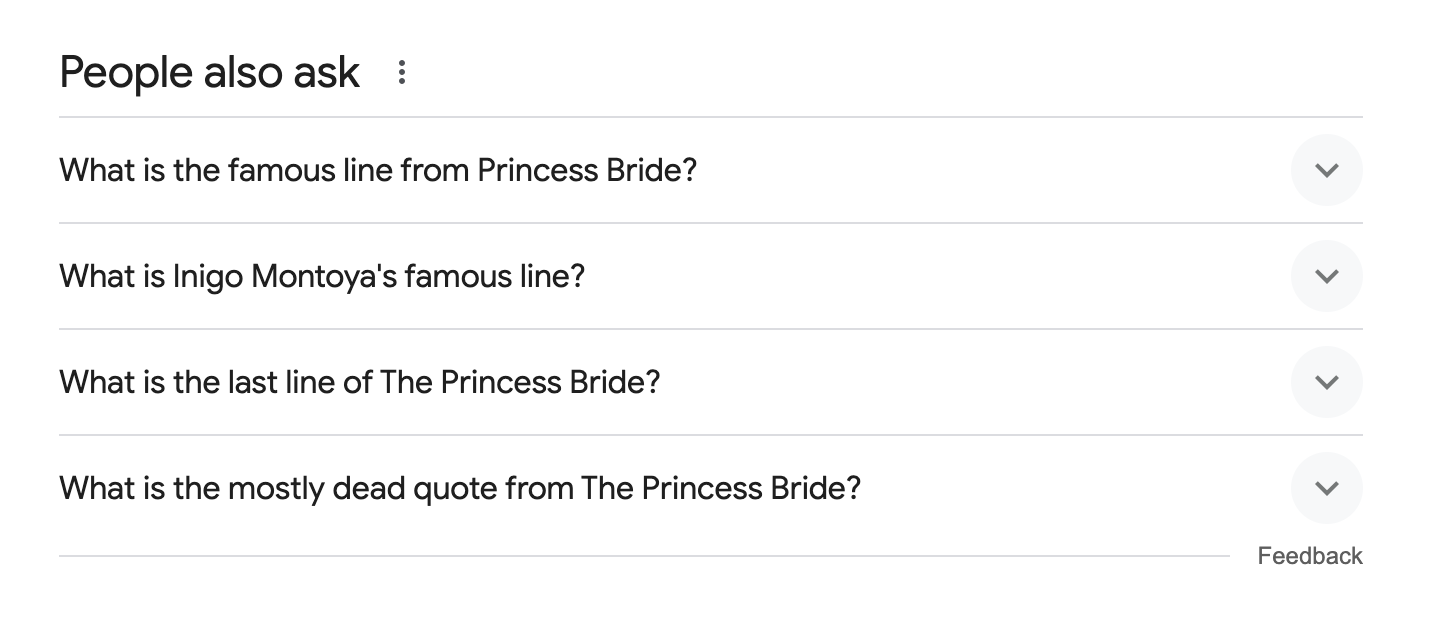Click chevron icon for Inigo Montoya question
Image resolution: width=1434 pixels, height=640 pixels.
(1326, 276)
